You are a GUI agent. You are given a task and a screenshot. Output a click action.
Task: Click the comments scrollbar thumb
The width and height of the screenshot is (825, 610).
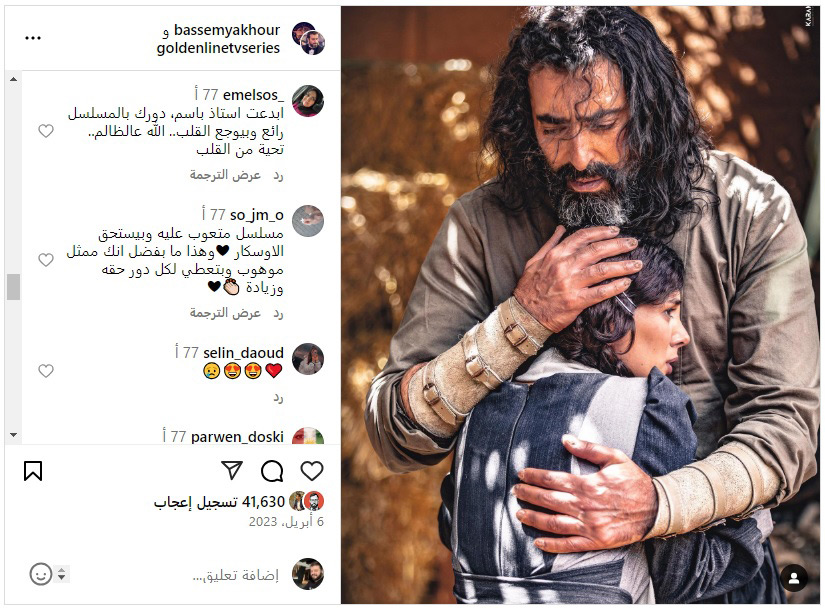[14, 287]
